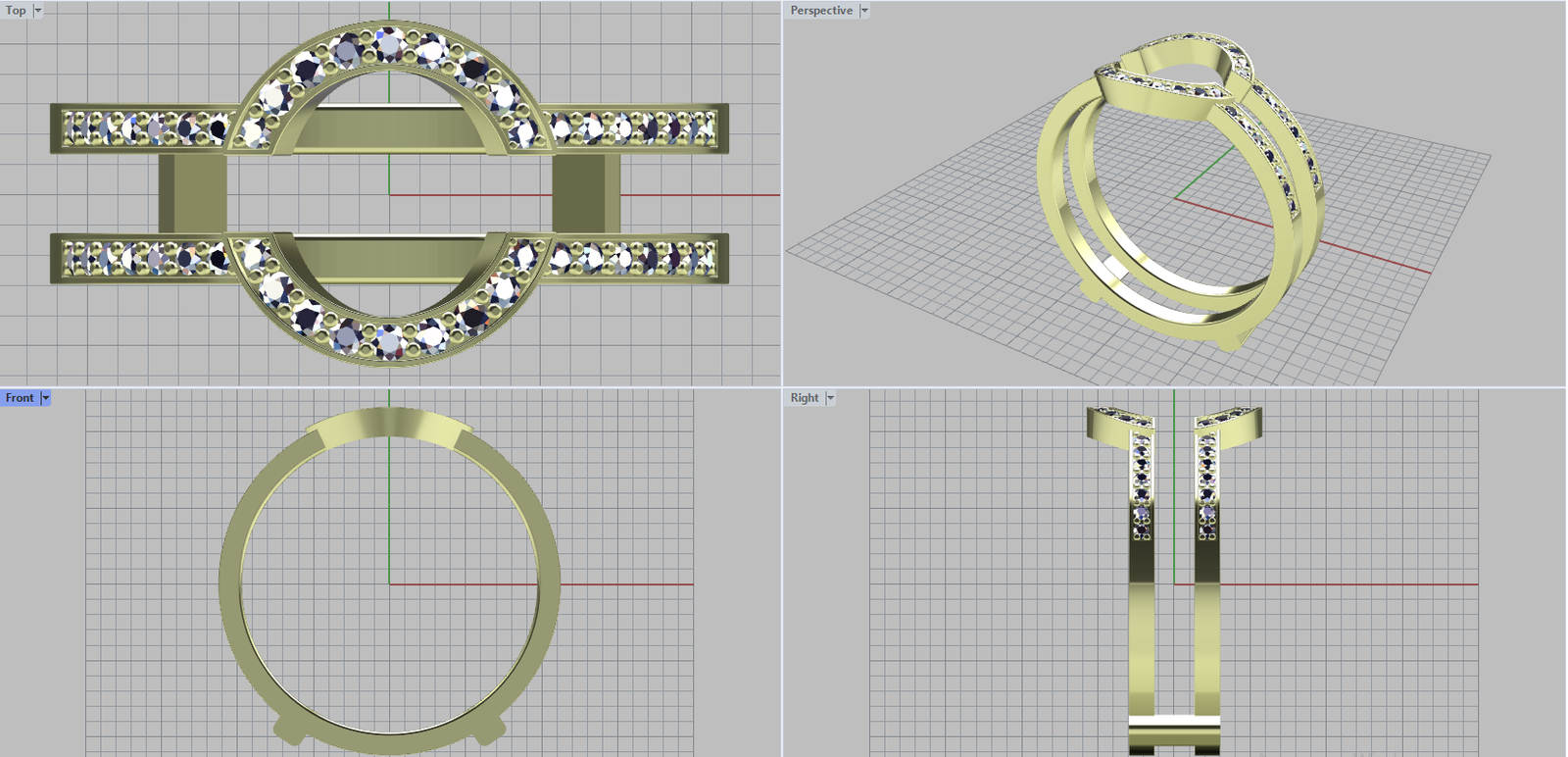Click the Top viewport title label
Viewport: 1568px width, 757px height.
(16, 11)
